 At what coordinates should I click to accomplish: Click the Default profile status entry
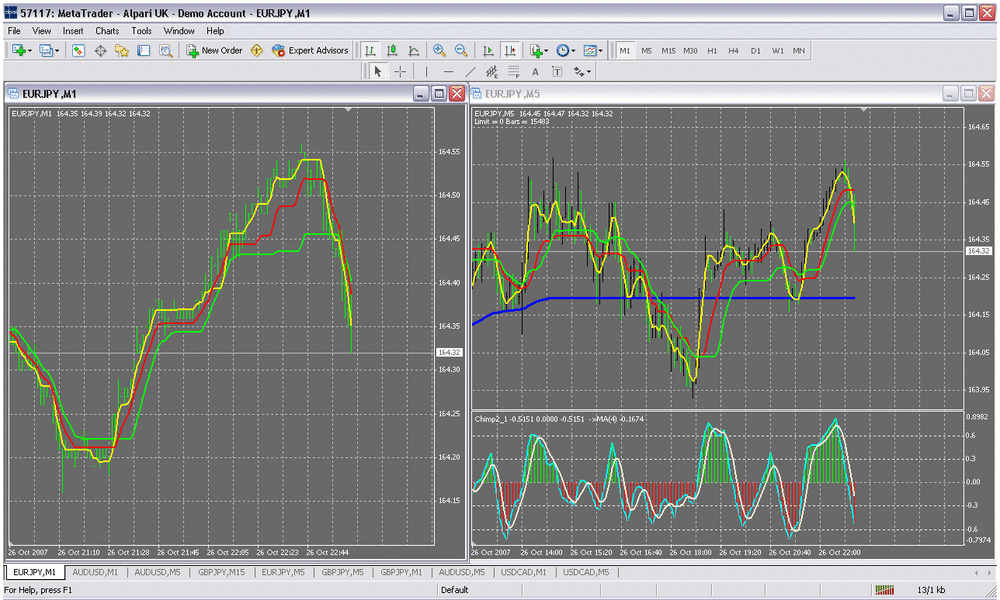[x=455, y=590]
